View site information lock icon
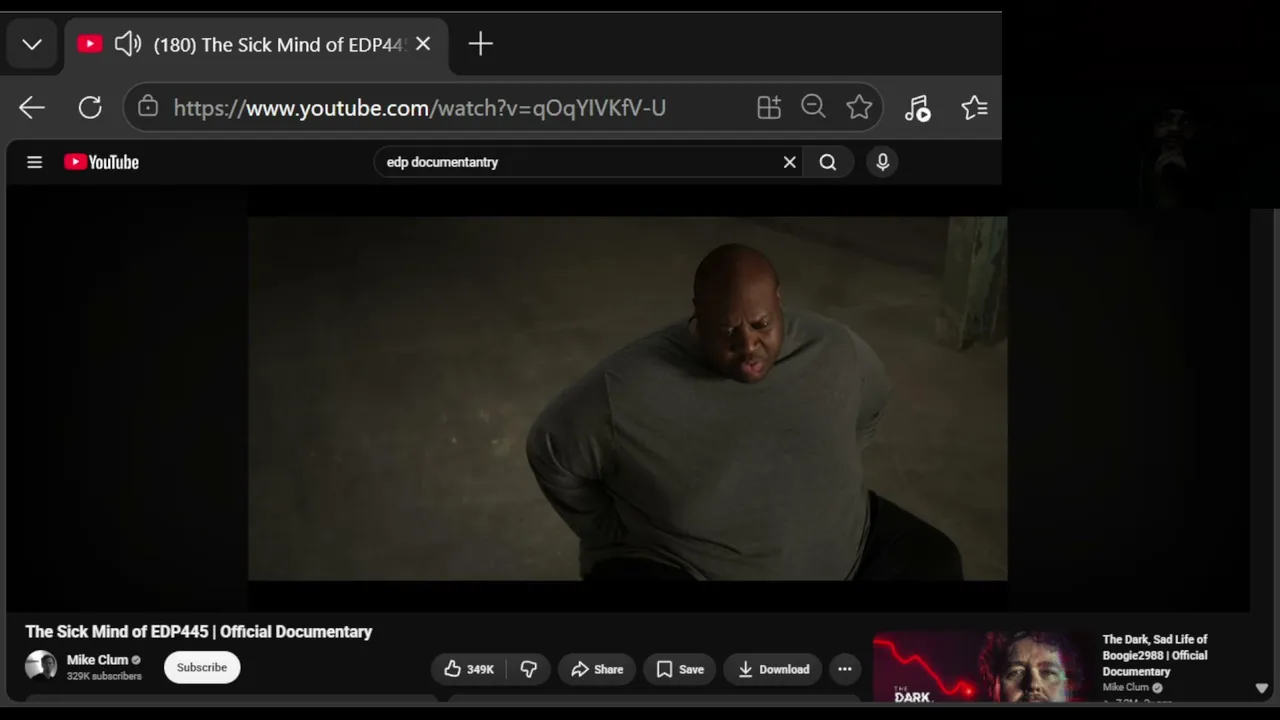This screenshot has width=1280, height=720. click(x=148, y=107)
